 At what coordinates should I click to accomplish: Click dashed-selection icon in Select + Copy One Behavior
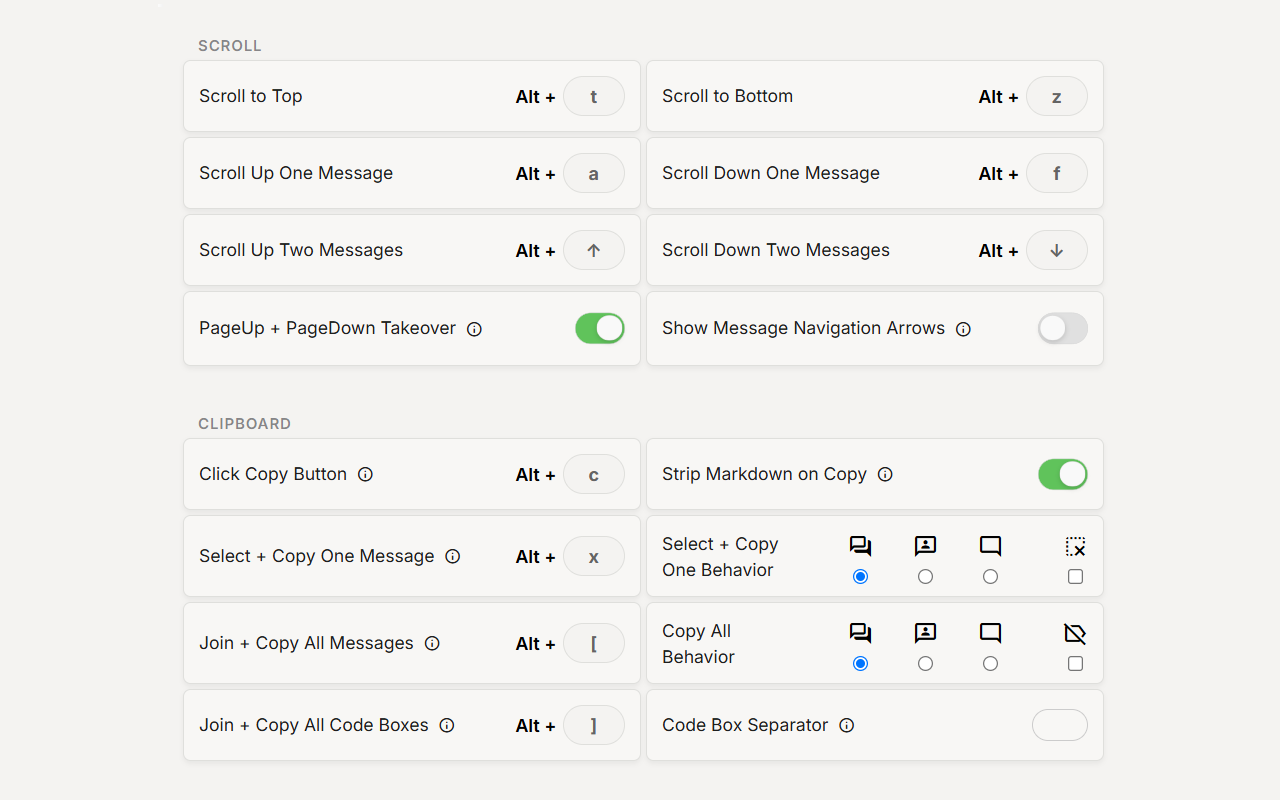(x=1075, y=547)
